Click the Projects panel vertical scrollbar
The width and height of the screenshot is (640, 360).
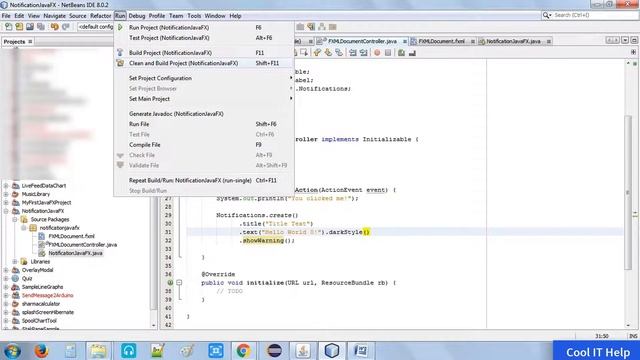pos(154,253)
